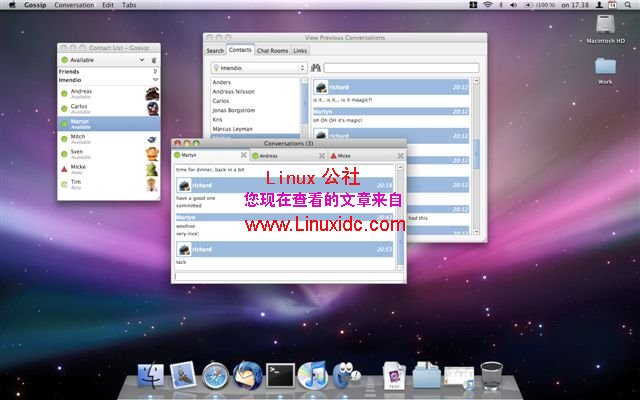The image size is (640, 400).
Task: Click the Conversations chat scrollbar up arrow
Action: pos(400,167)
